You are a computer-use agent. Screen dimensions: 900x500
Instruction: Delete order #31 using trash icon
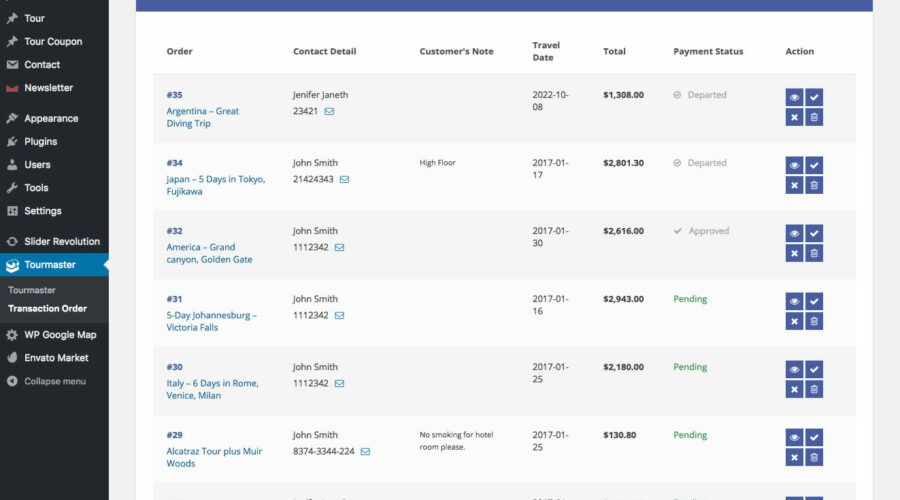814,321
